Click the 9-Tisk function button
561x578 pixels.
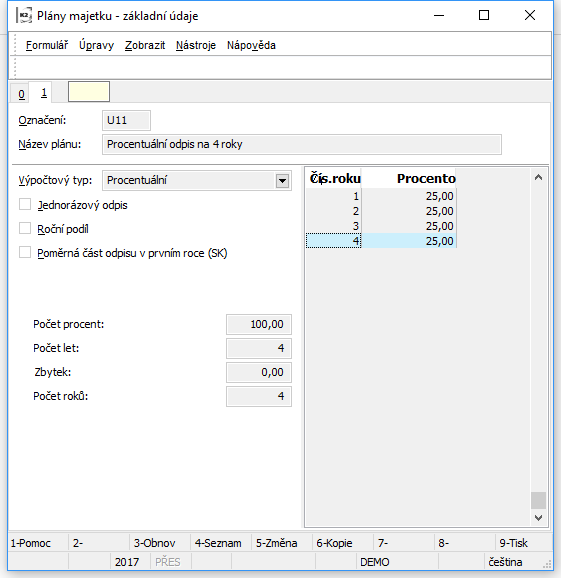[x=513, y=543]
